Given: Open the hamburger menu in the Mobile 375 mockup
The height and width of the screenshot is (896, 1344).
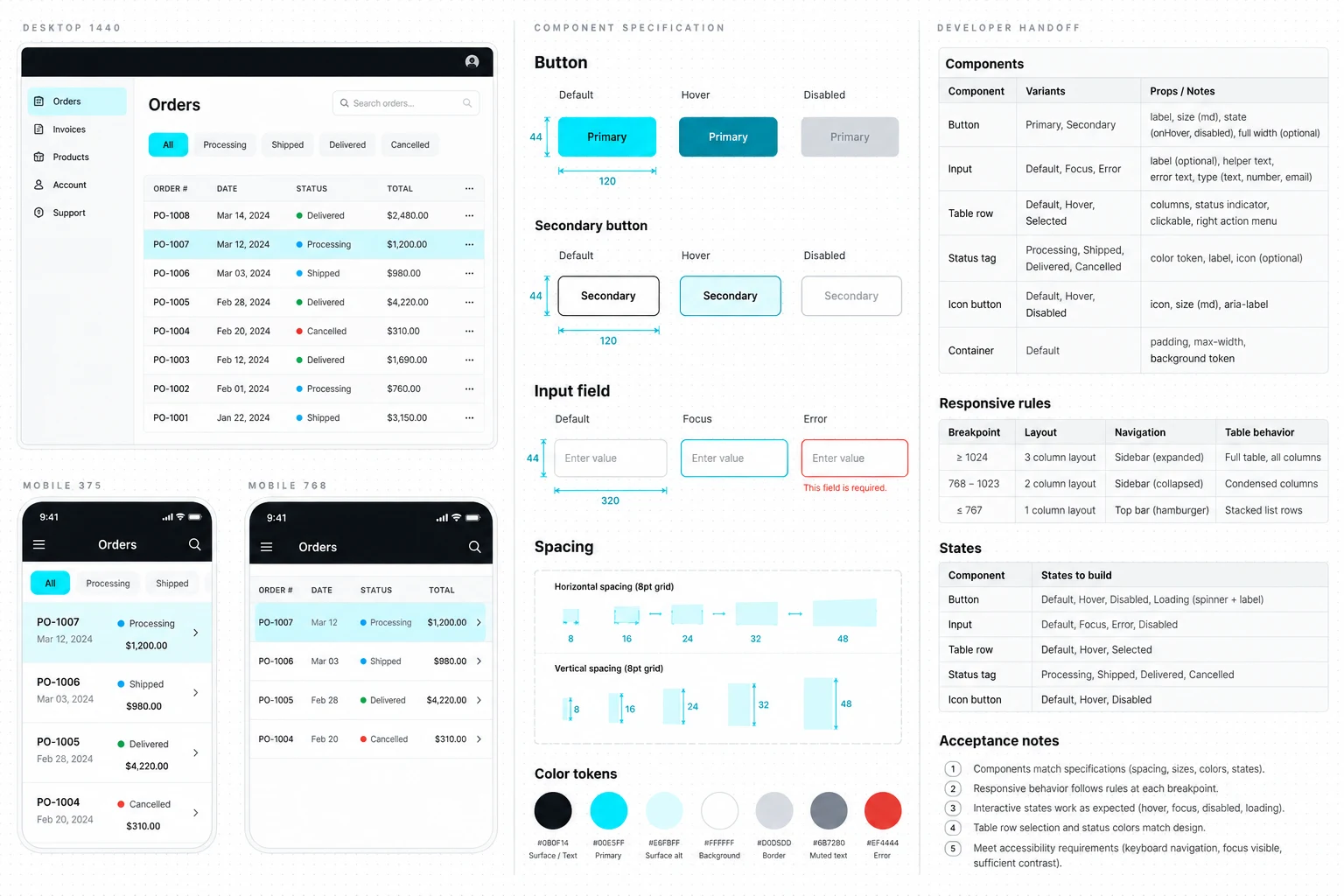Looking at the screenshot, I should click(38, 544).
